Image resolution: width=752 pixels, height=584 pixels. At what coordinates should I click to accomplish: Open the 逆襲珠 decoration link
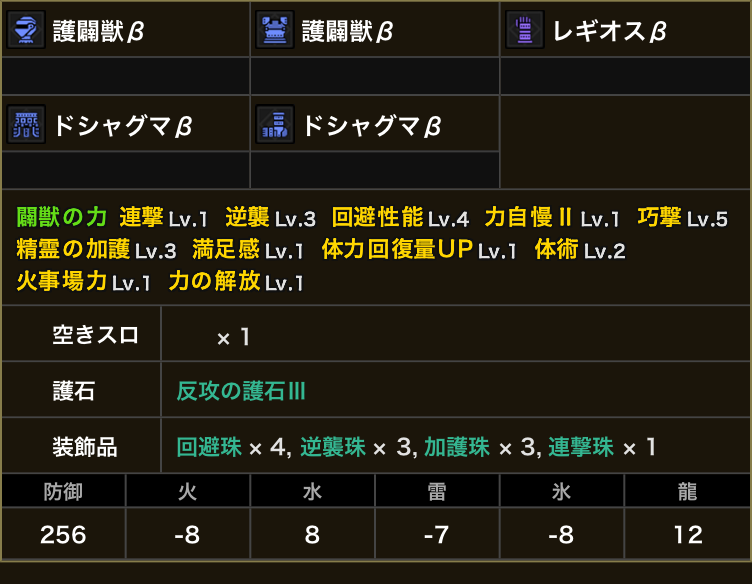pyautogui.click(x=333, y=447)
